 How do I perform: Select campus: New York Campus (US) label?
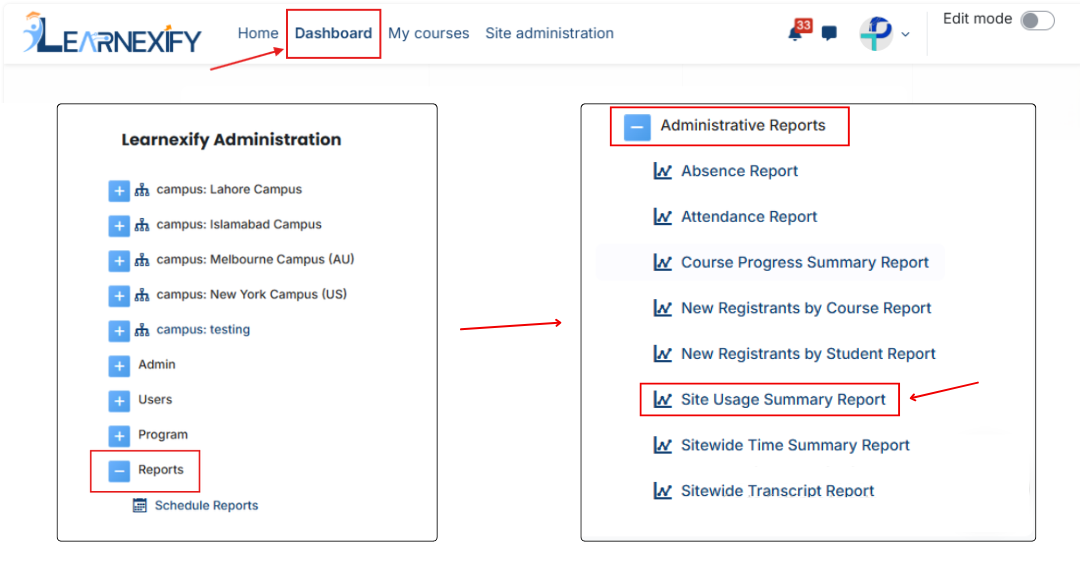click(x=252, y=295)
